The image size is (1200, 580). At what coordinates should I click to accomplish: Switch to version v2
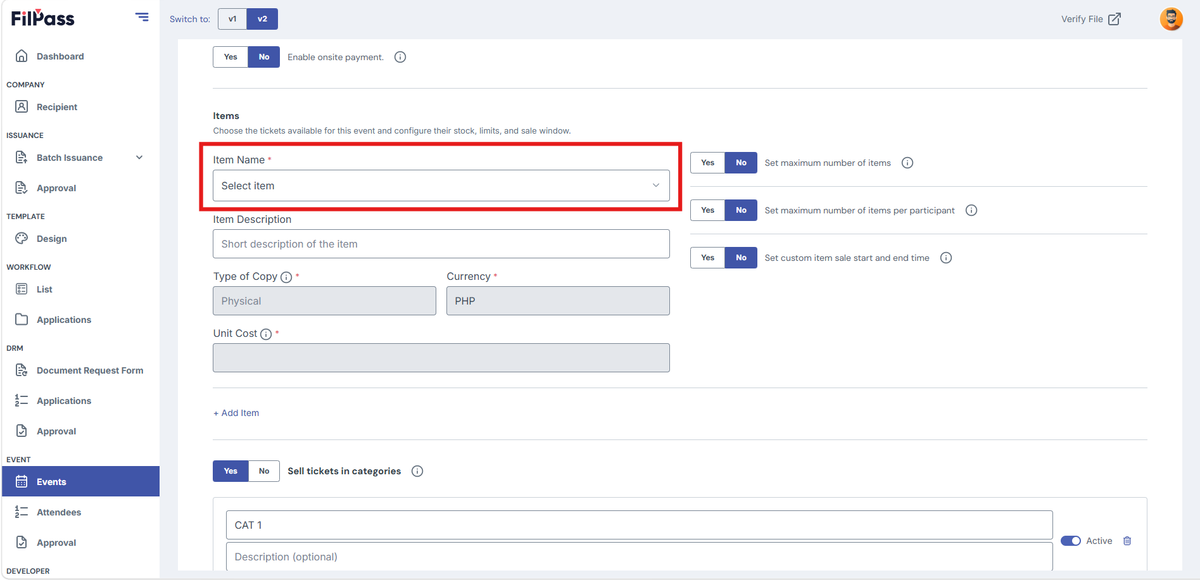[263, 19]
